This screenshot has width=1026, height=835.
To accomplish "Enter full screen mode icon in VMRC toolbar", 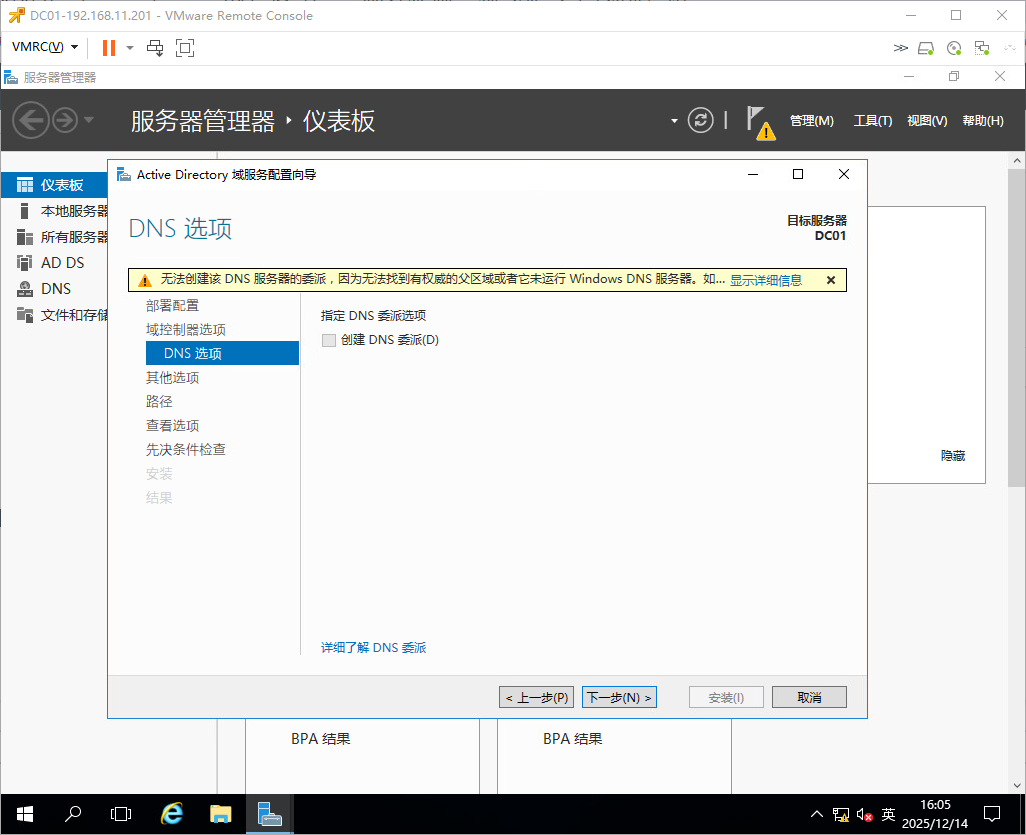I will point(185,48).
